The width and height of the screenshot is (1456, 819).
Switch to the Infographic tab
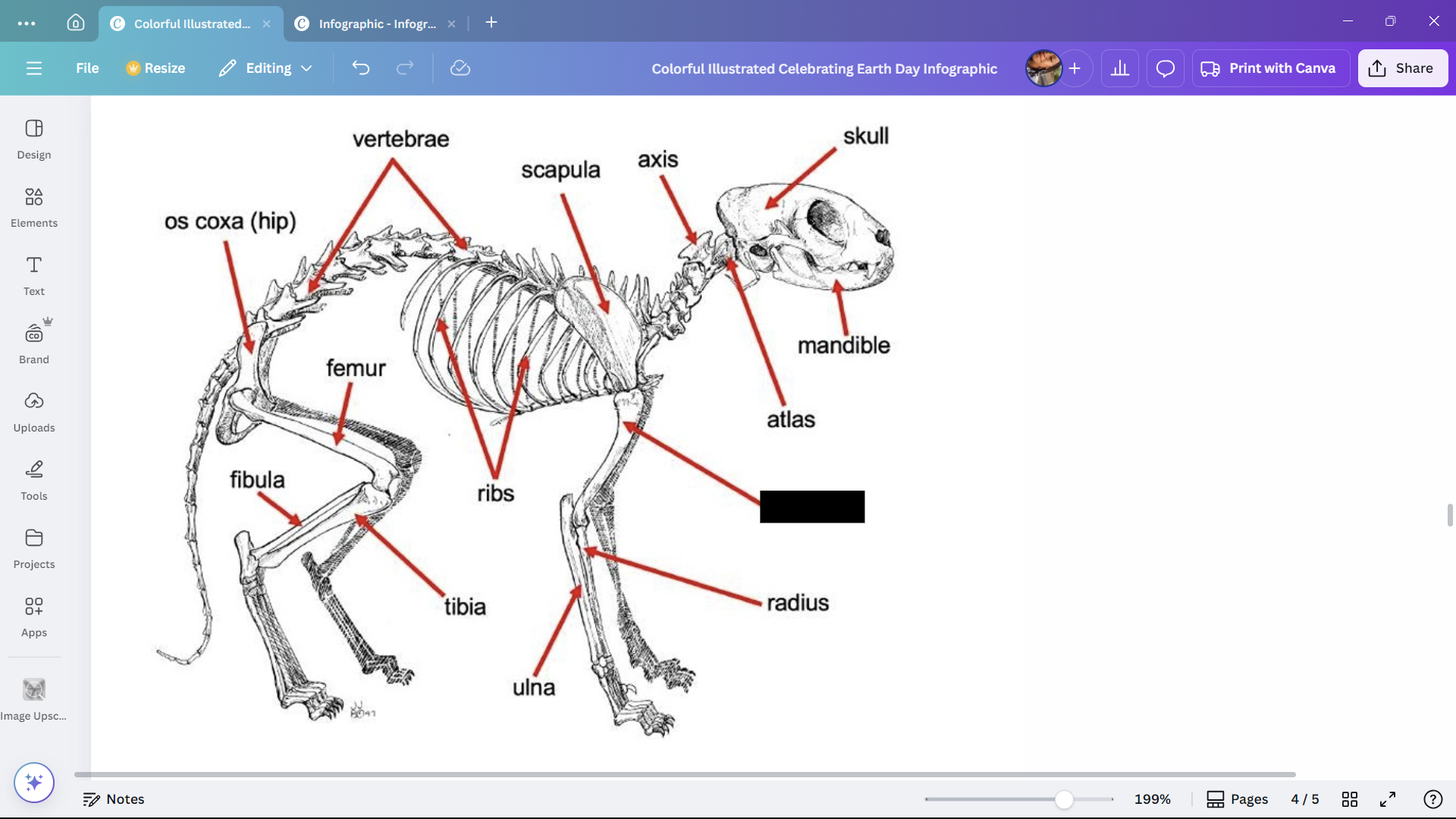[377, 24]
